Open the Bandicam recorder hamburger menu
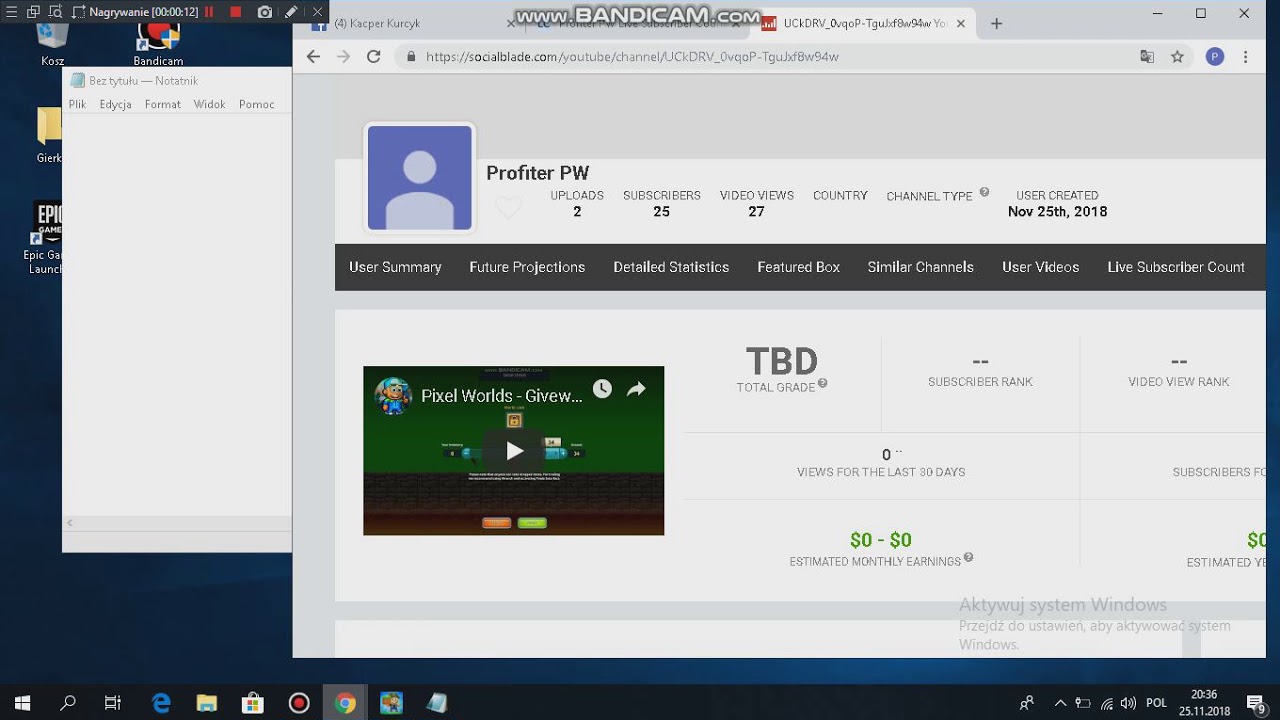 pyautogui.click(x=11, y=12)
